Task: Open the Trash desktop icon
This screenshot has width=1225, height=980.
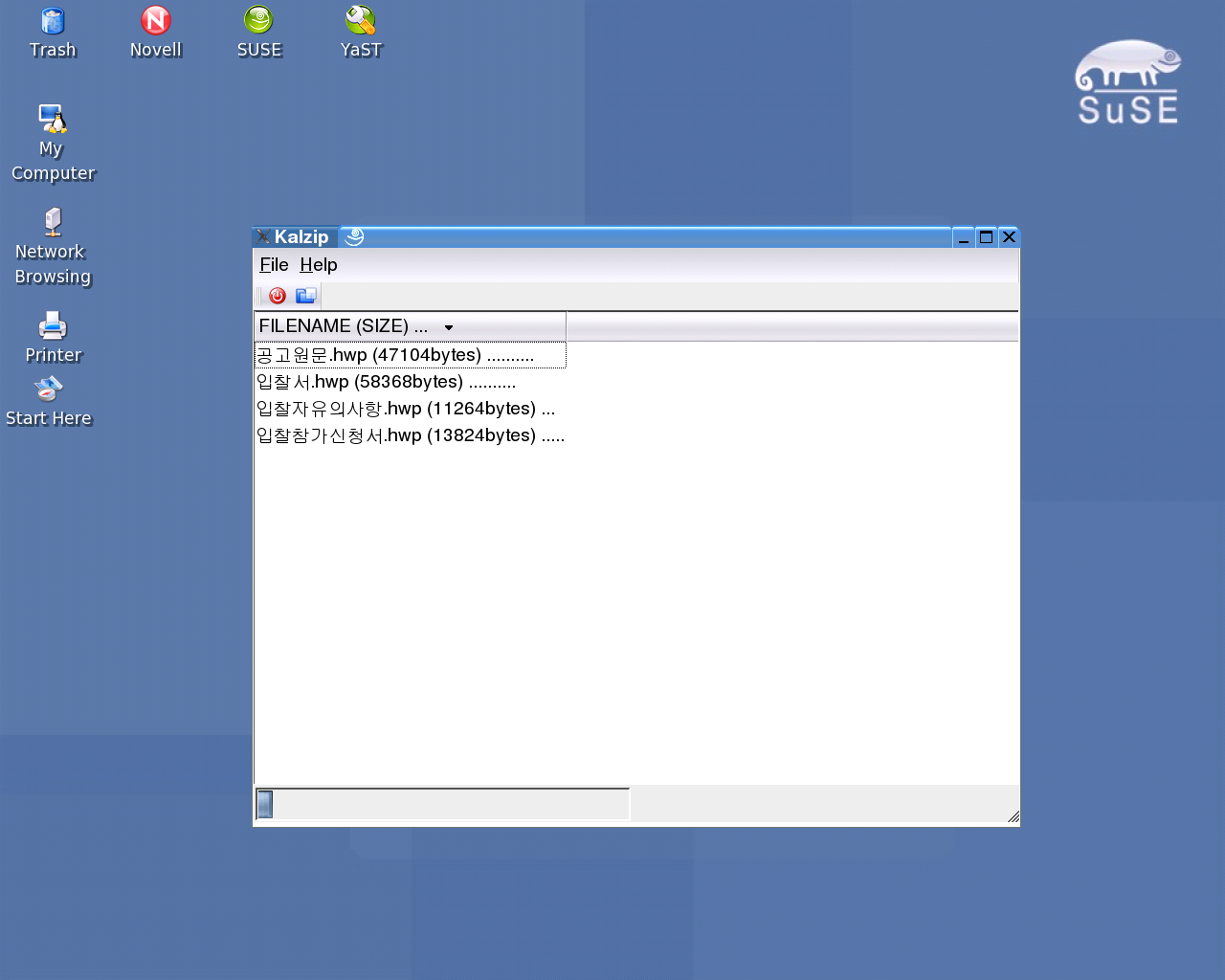Action: 53,21
